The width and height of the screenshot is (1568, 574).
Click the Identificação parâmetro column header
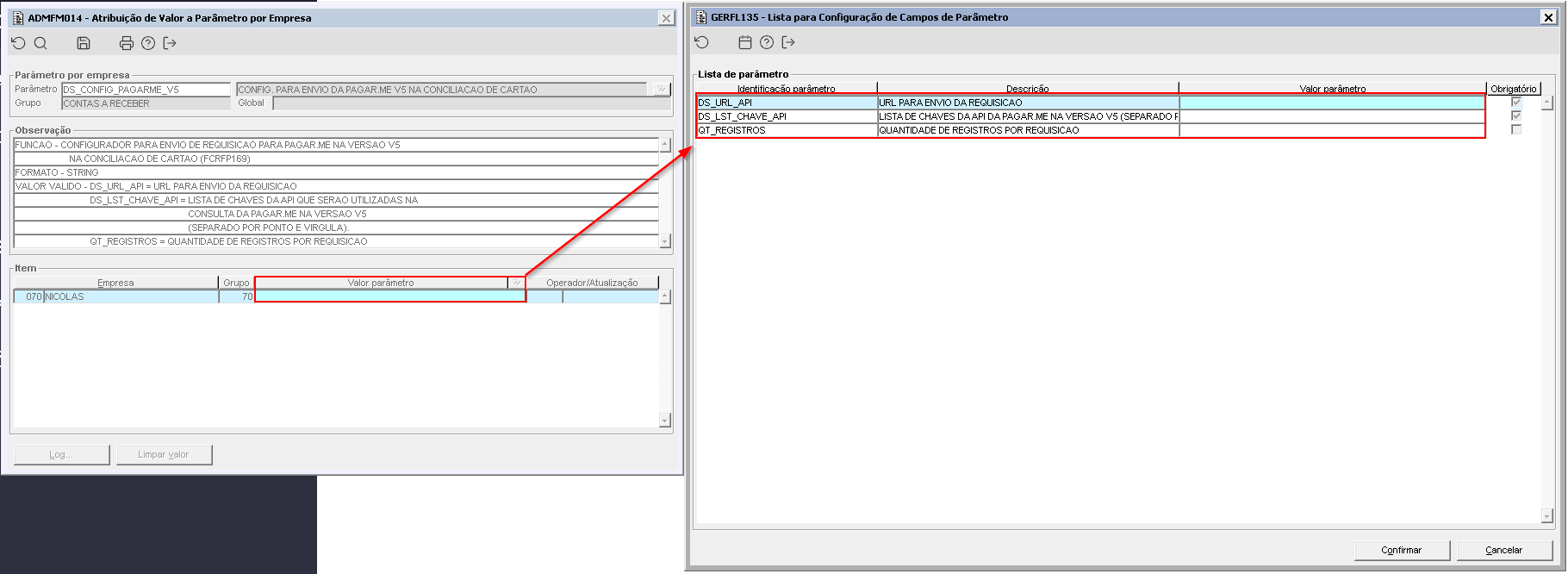(787, 89)
